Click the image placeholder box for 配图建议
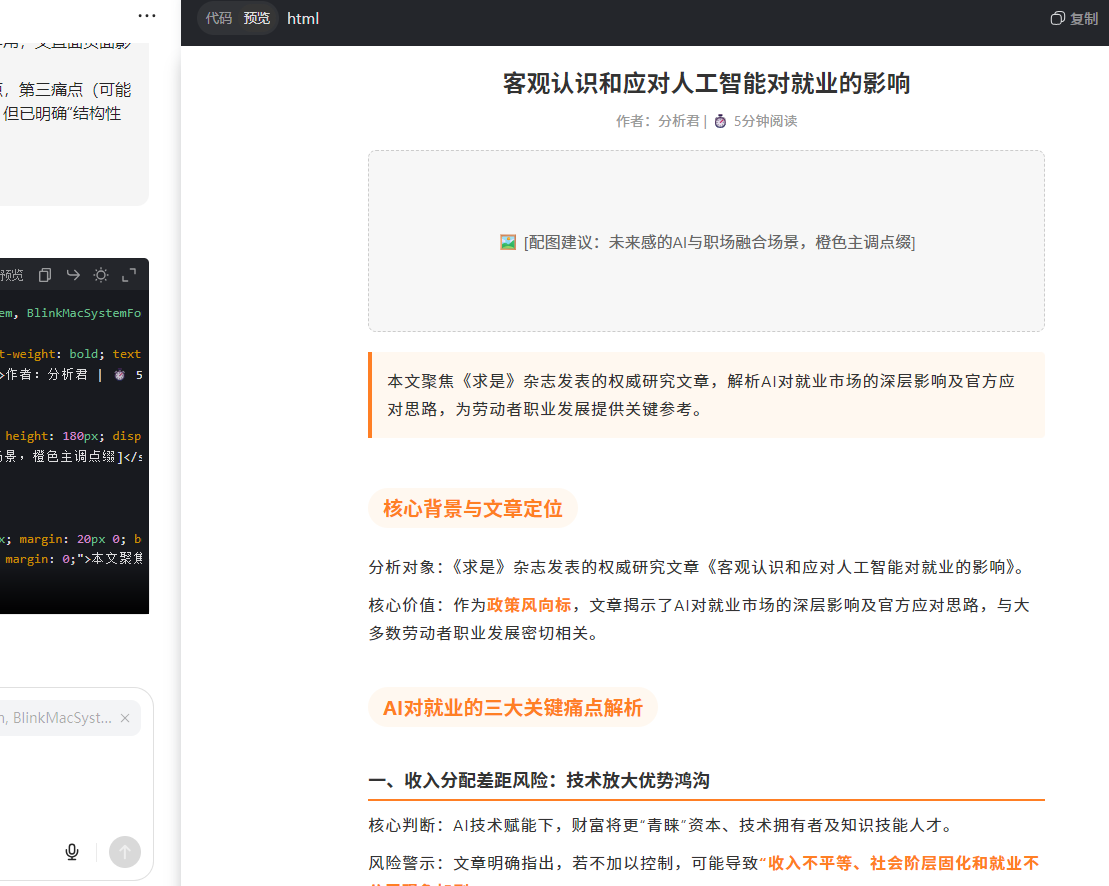 [706, 241]
